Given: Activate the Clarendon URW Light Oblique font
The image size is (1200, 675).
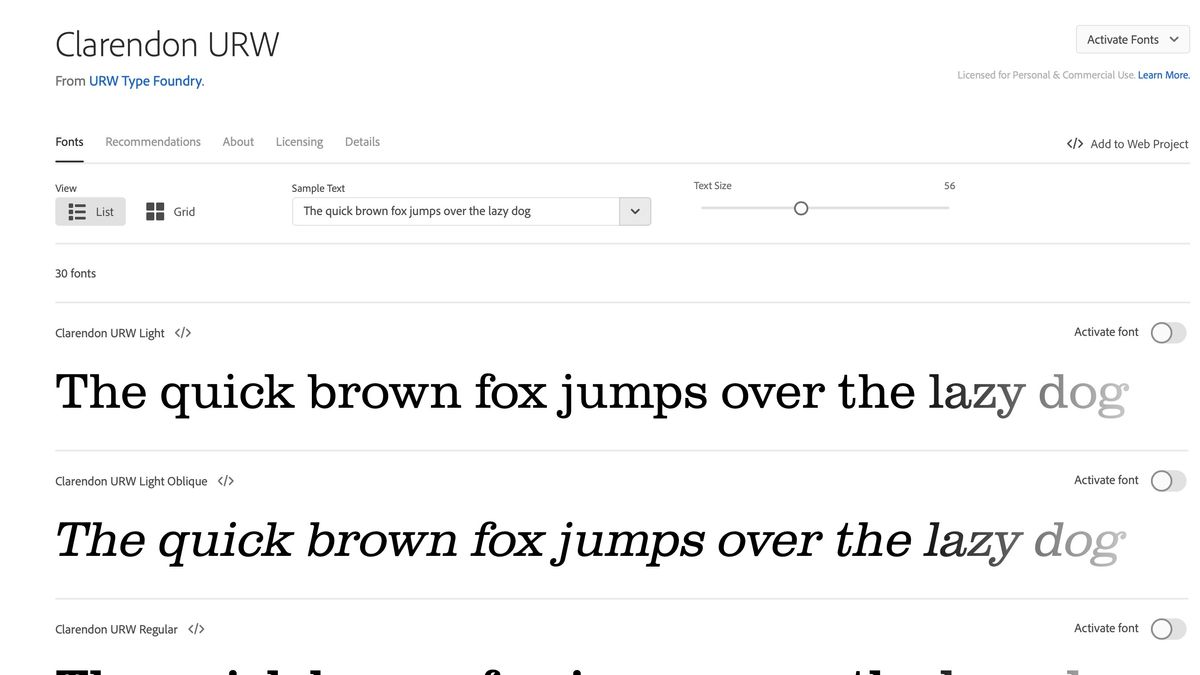Looking at the screenshot, I should 1167,480.
